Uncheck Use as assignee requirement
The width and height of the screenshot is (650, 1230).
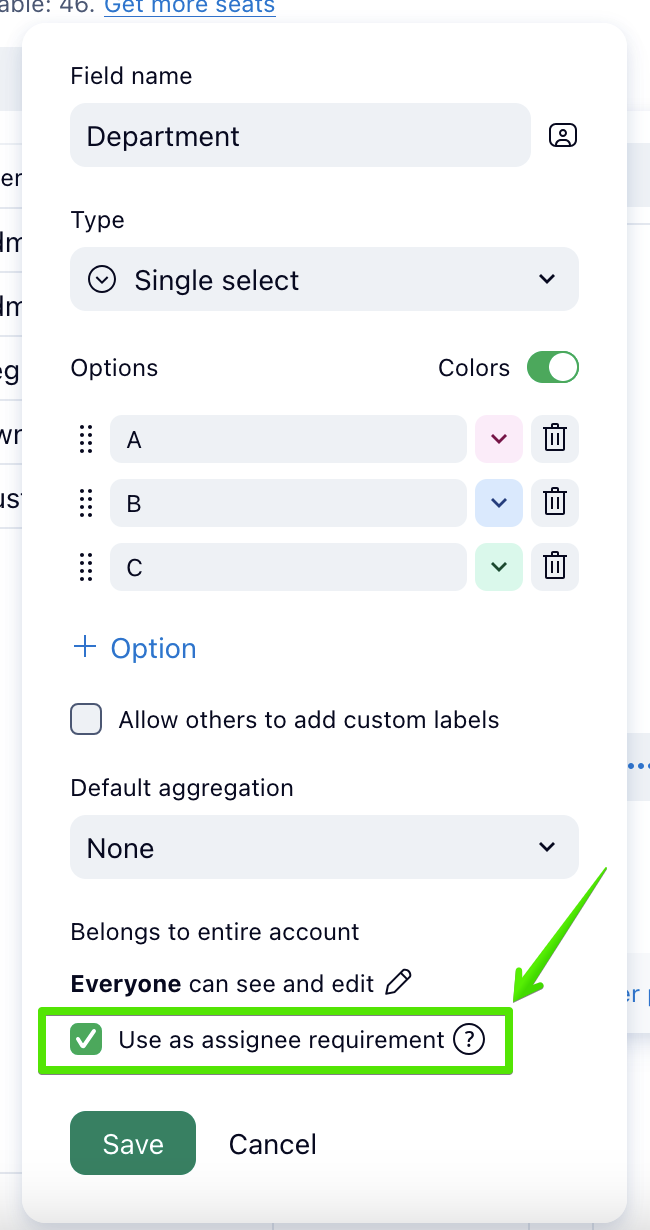pyautogui.click(x=87, y=1040)
